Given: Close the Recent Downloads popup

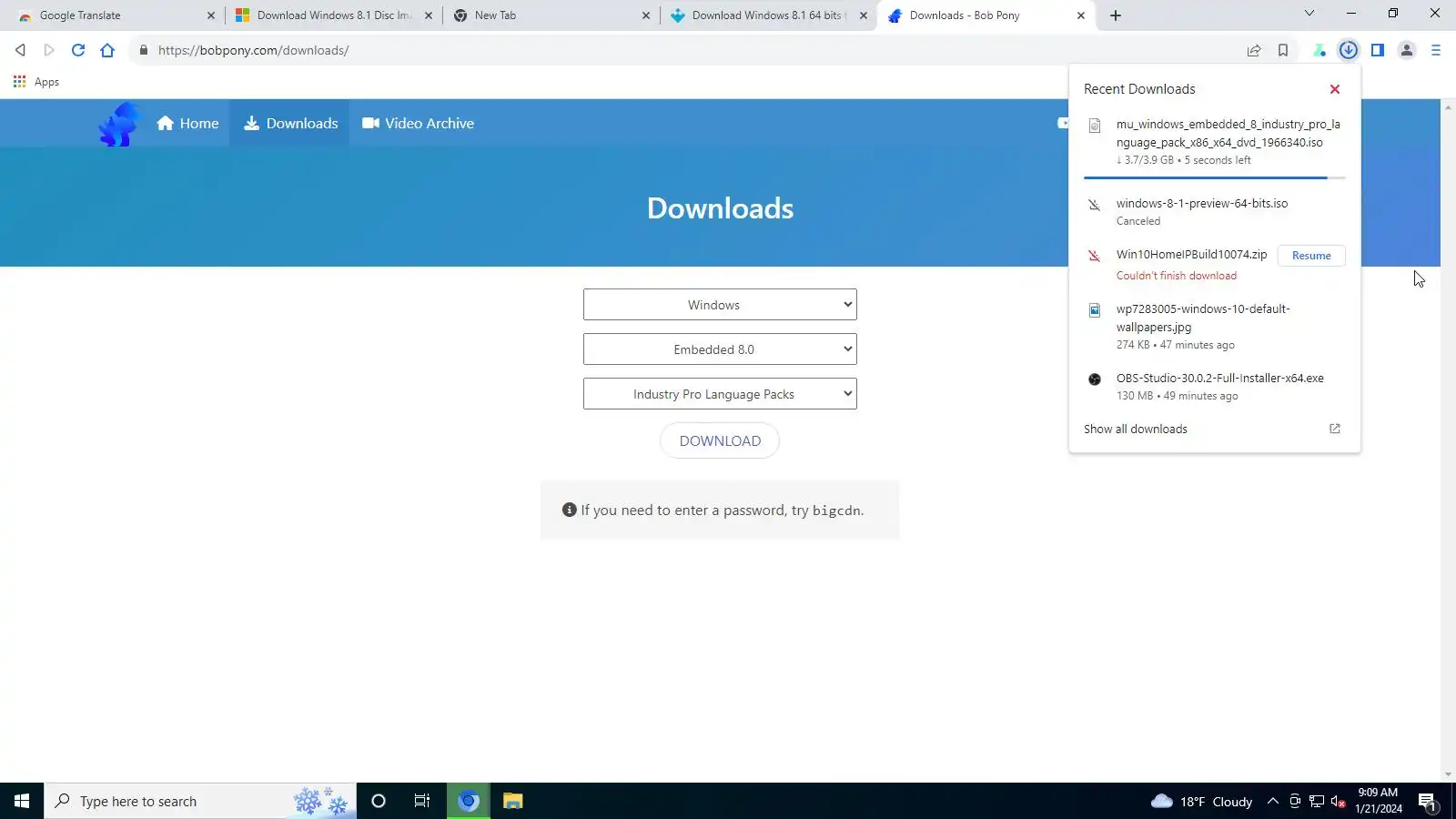Looking at the screenshot, I should (1335, 89).
